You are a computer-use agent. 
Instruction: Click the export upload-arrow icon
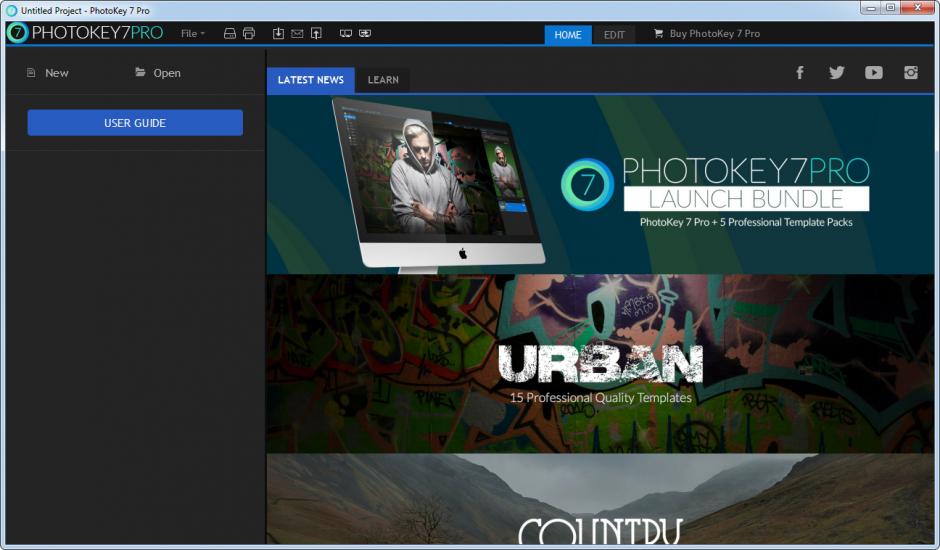[x=316, y=34]
